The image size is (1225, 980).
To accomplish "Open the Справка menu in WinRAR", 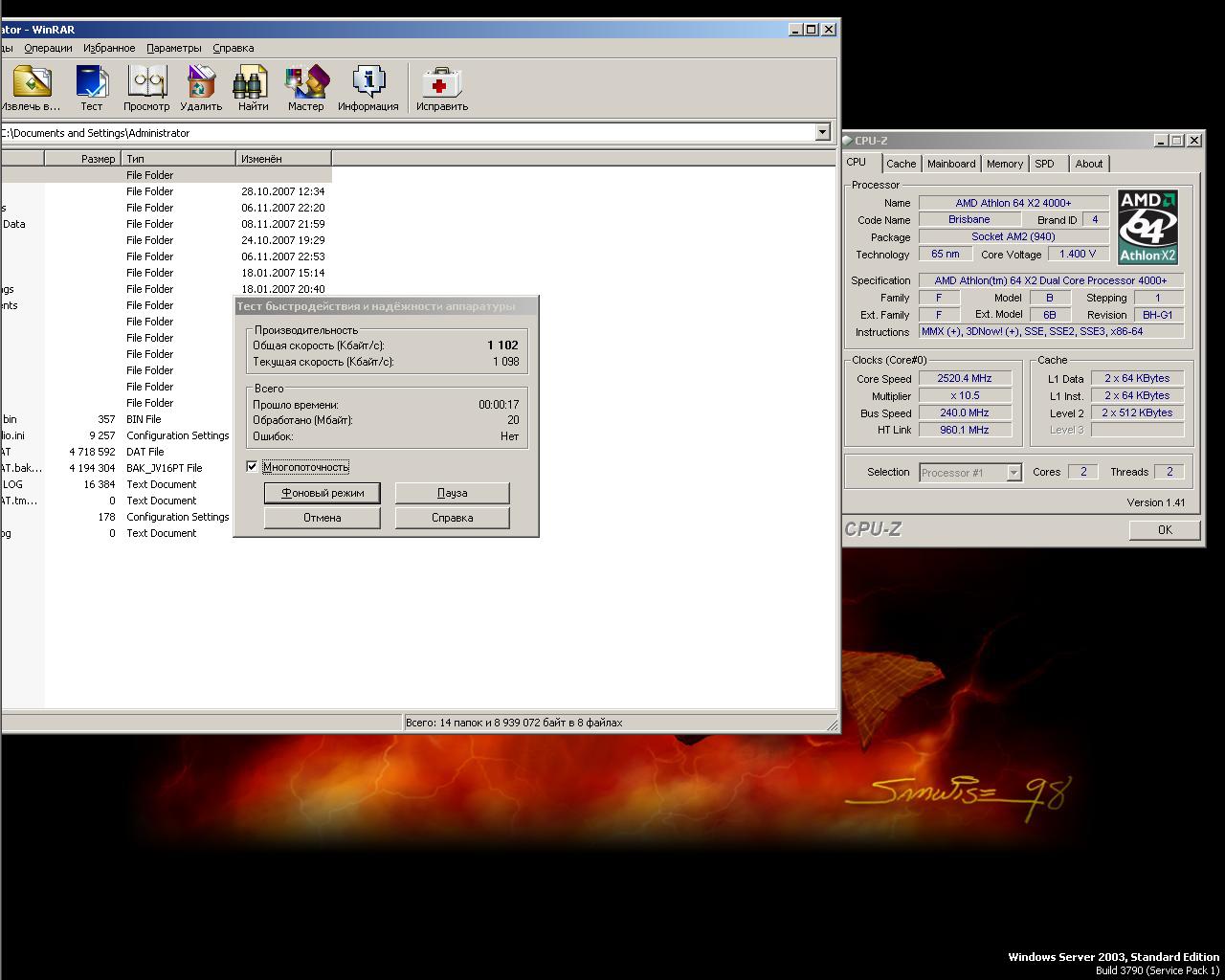I will coord(234,48).
